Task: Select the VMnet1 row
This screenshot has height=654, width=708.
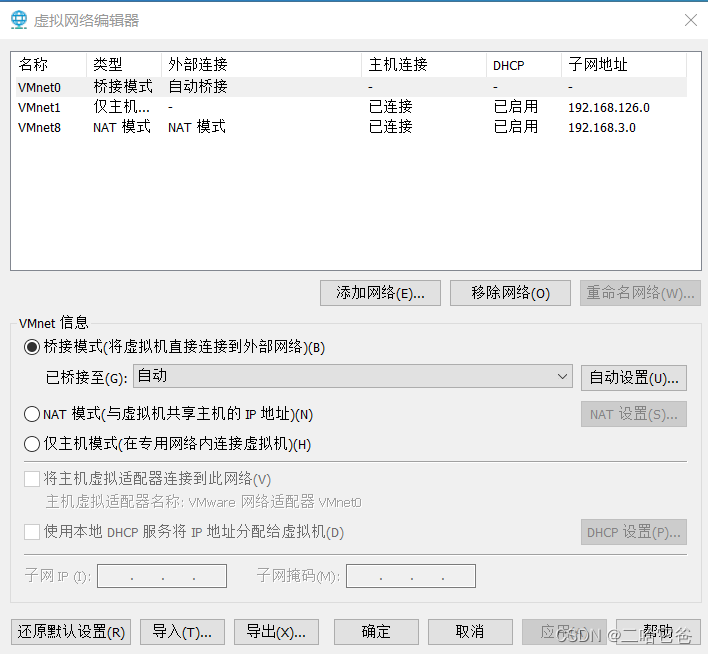Action: 351,107
